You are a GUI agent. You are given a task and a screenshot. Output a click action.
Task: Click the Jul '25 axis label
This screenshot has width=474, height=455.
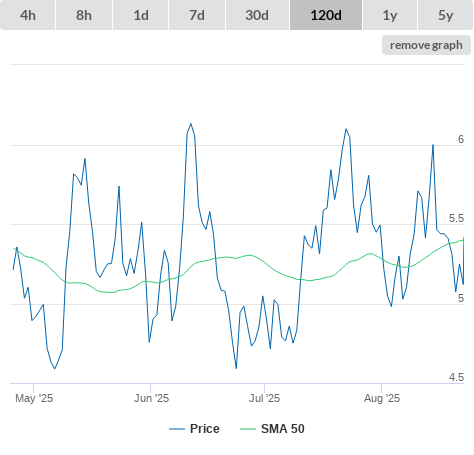[264, 398]
